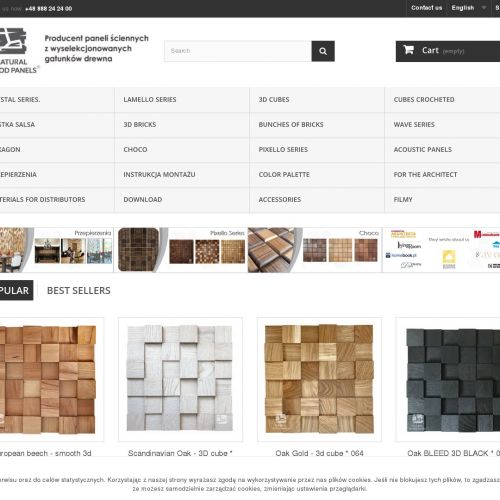Open the Pixello Series banner
Image resolution: width=500 pixels, height=500 pixels.
pyautogui.click(x=182, y=250)
